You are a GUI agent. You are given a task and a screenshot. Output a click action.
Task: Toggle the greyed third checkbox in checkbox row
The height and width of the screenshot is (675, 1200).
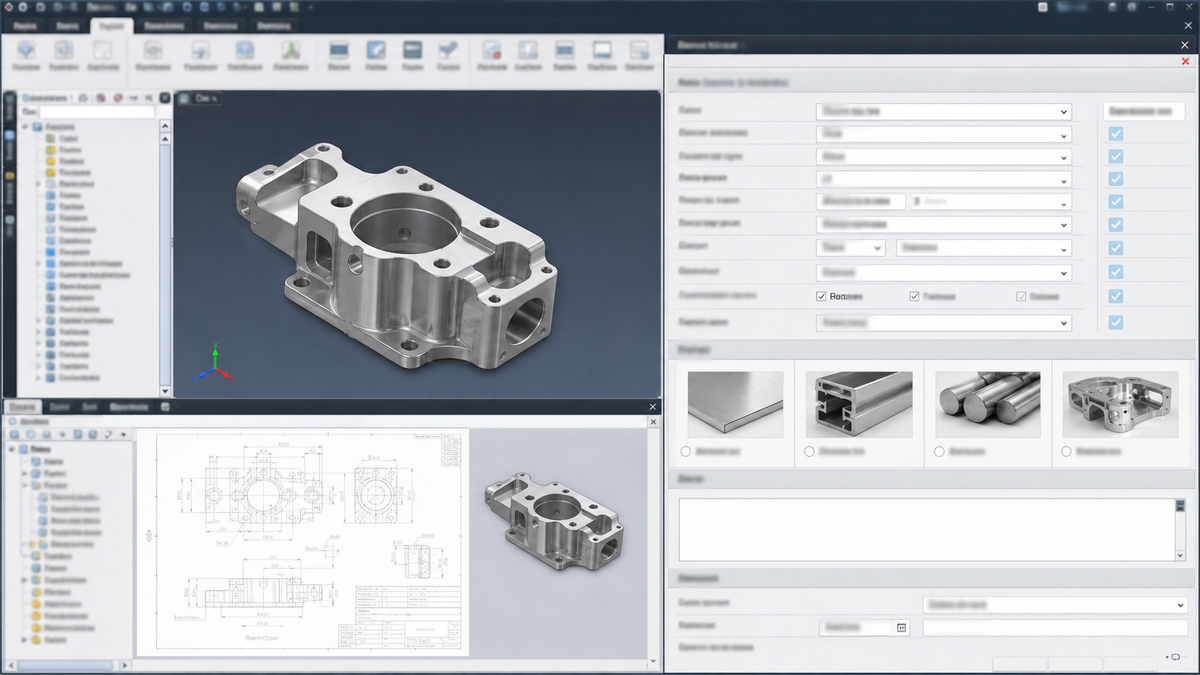[x=1021, y=296]
